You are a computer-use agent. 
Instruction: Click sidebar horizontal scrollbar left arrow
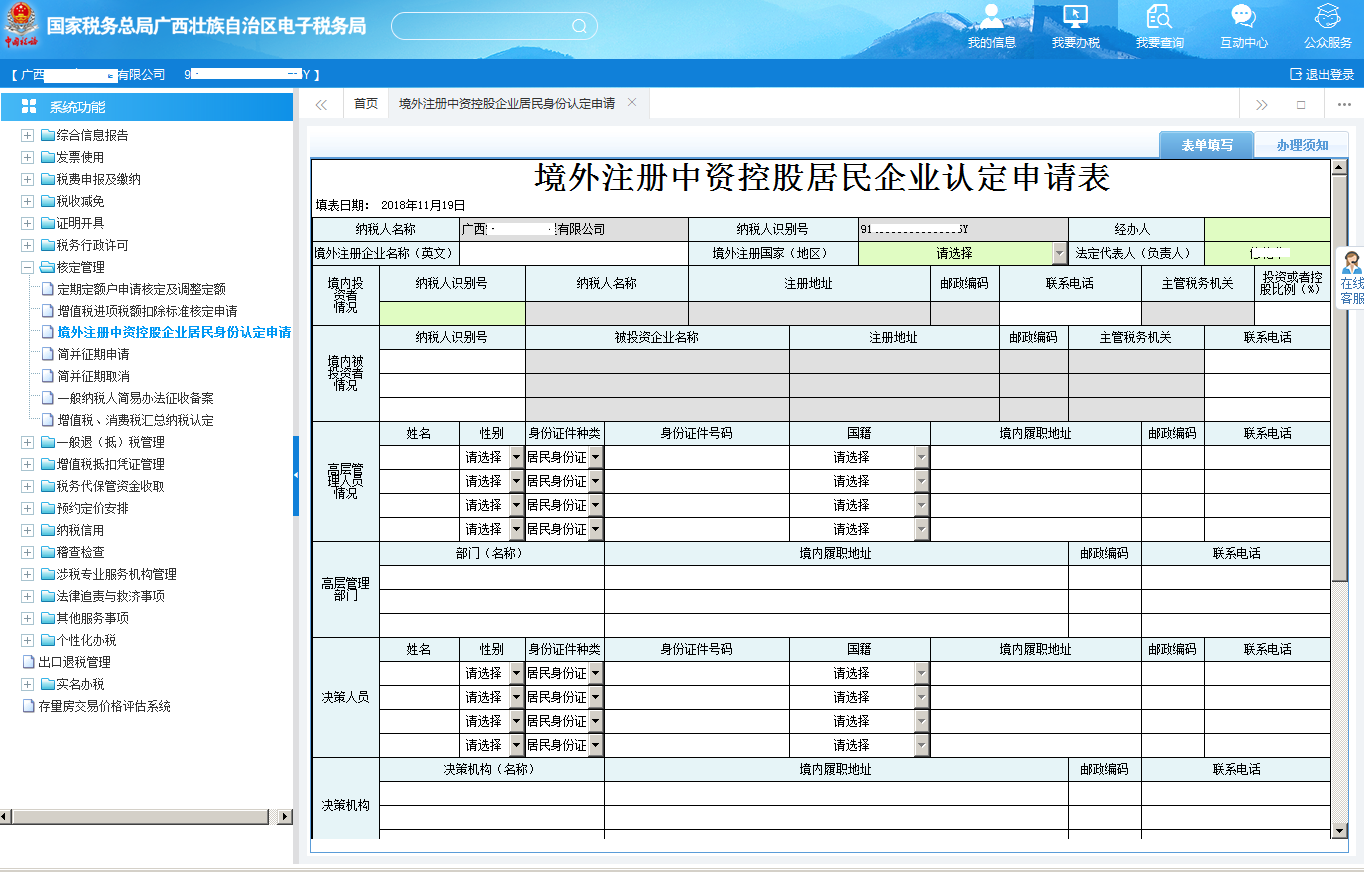pyautogui.click(x=6, y=817)
